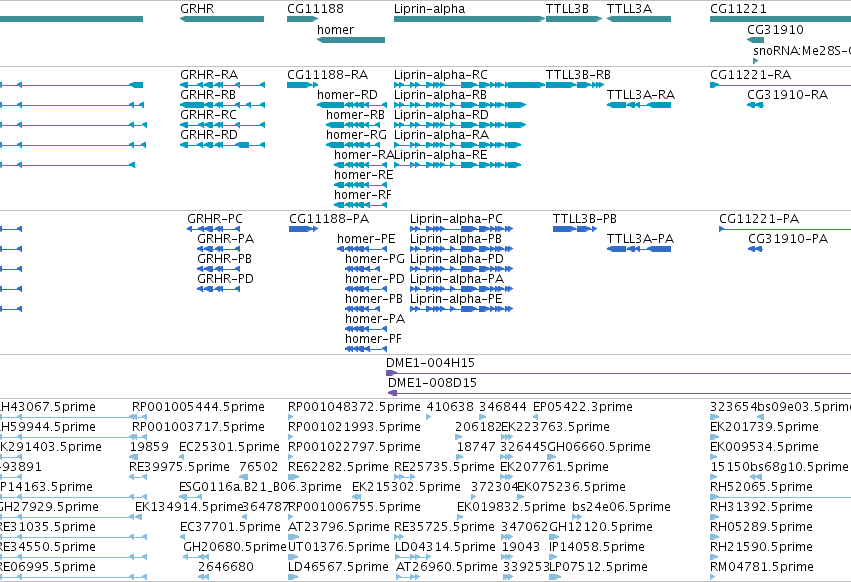Click transcript Liprin-alpha-RC
The height and width of the screenshot is (582, 851).
[x=469, y=85]
